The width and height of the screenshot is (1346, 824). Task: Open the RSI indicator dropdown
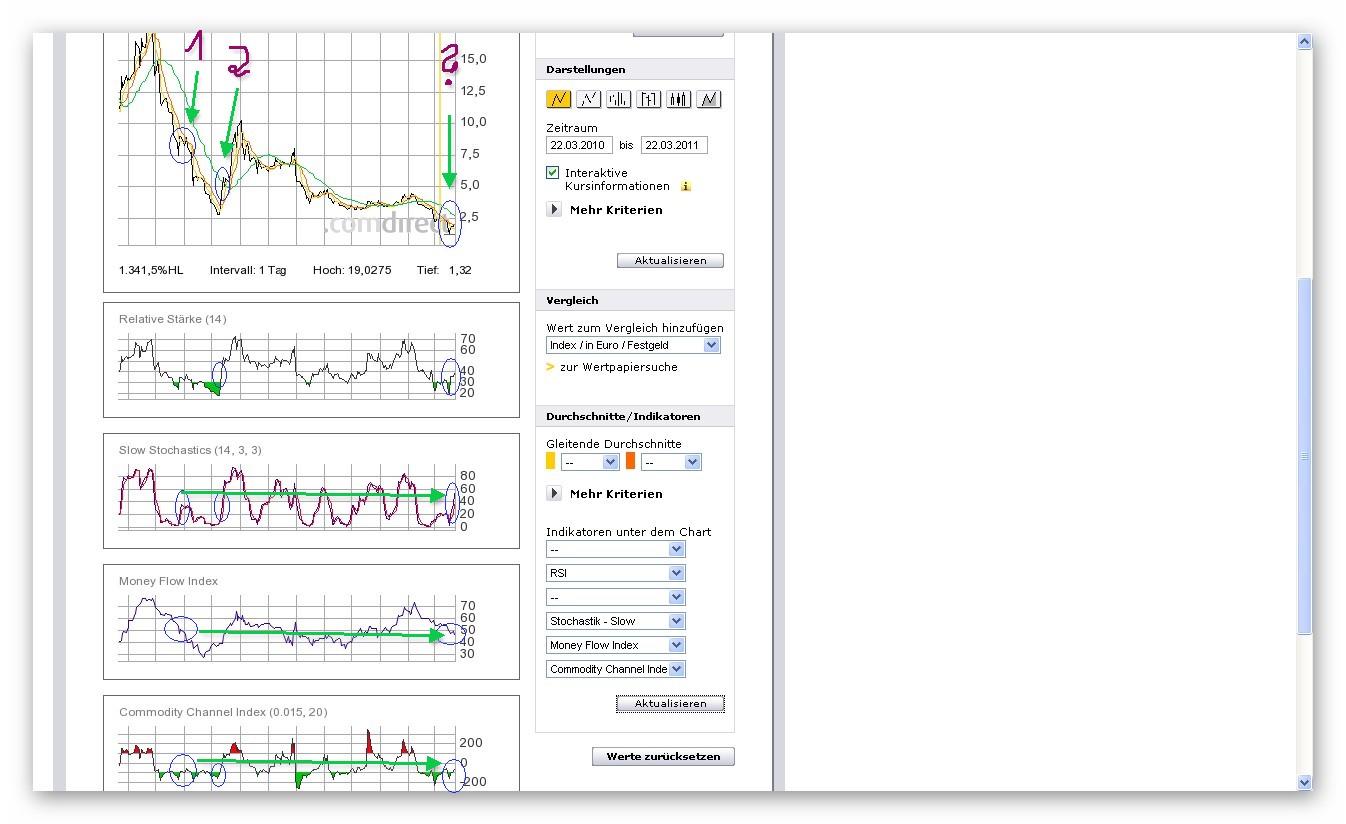[x=615, y=573]
